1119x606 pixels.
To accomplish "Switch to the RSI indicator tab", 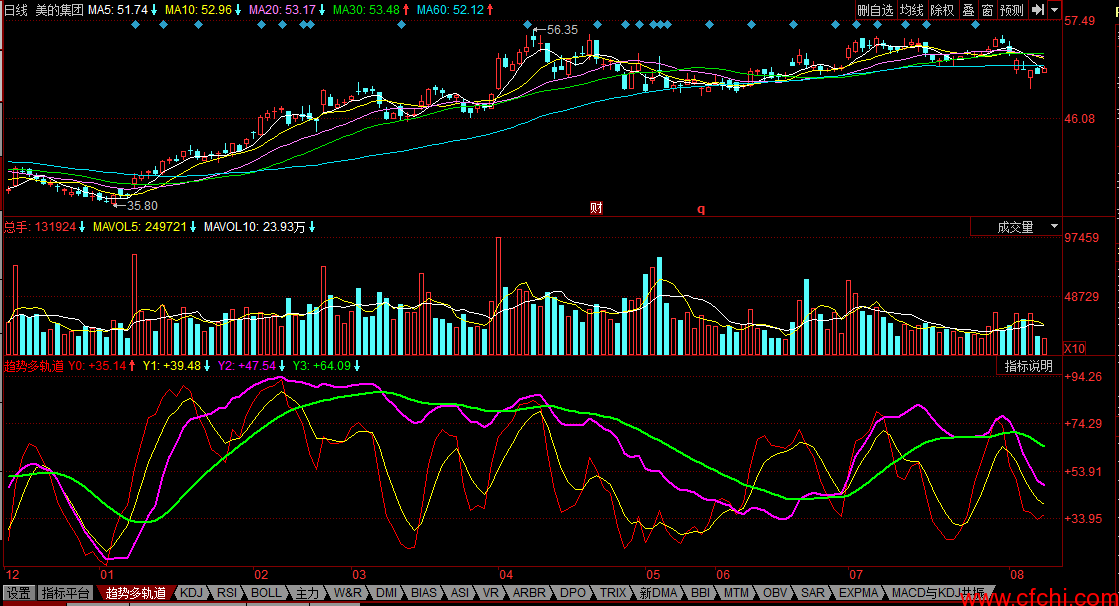I will pos(227,593).
